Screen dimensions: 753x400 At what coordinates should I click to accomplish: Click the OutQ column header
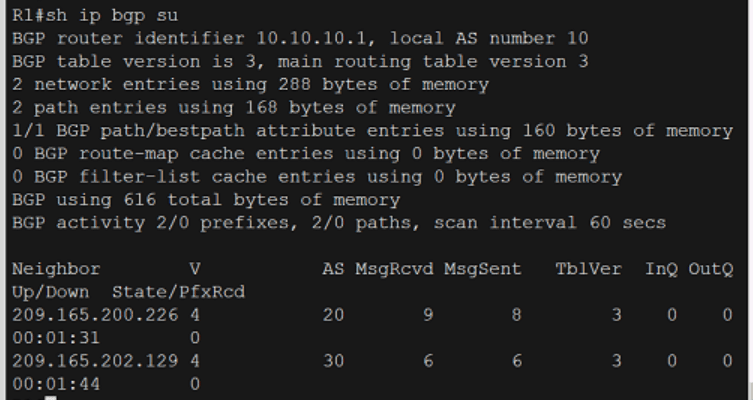711,269
